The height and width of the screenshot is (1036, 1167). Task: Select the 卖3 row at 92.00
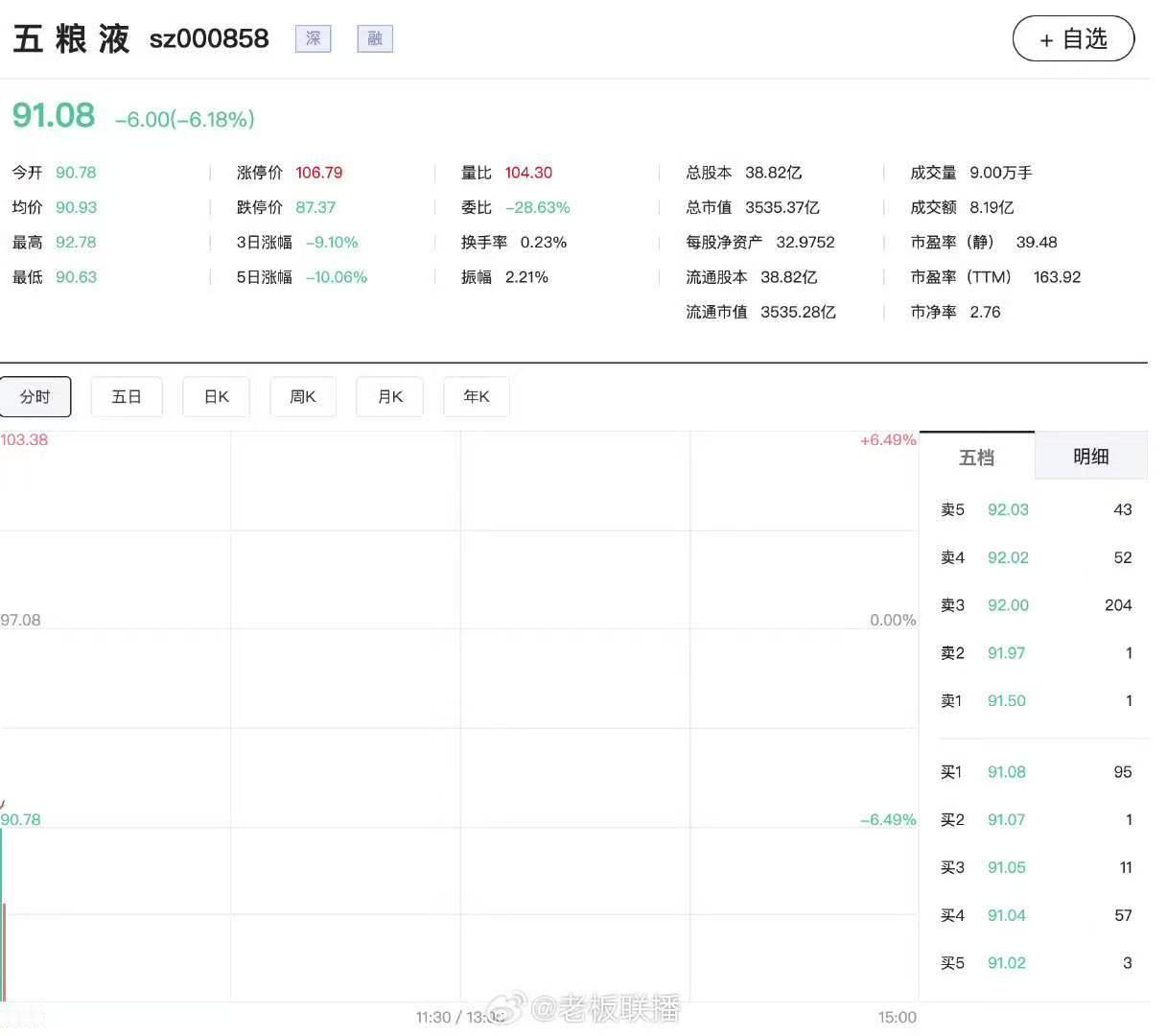tap(1036, 605)
